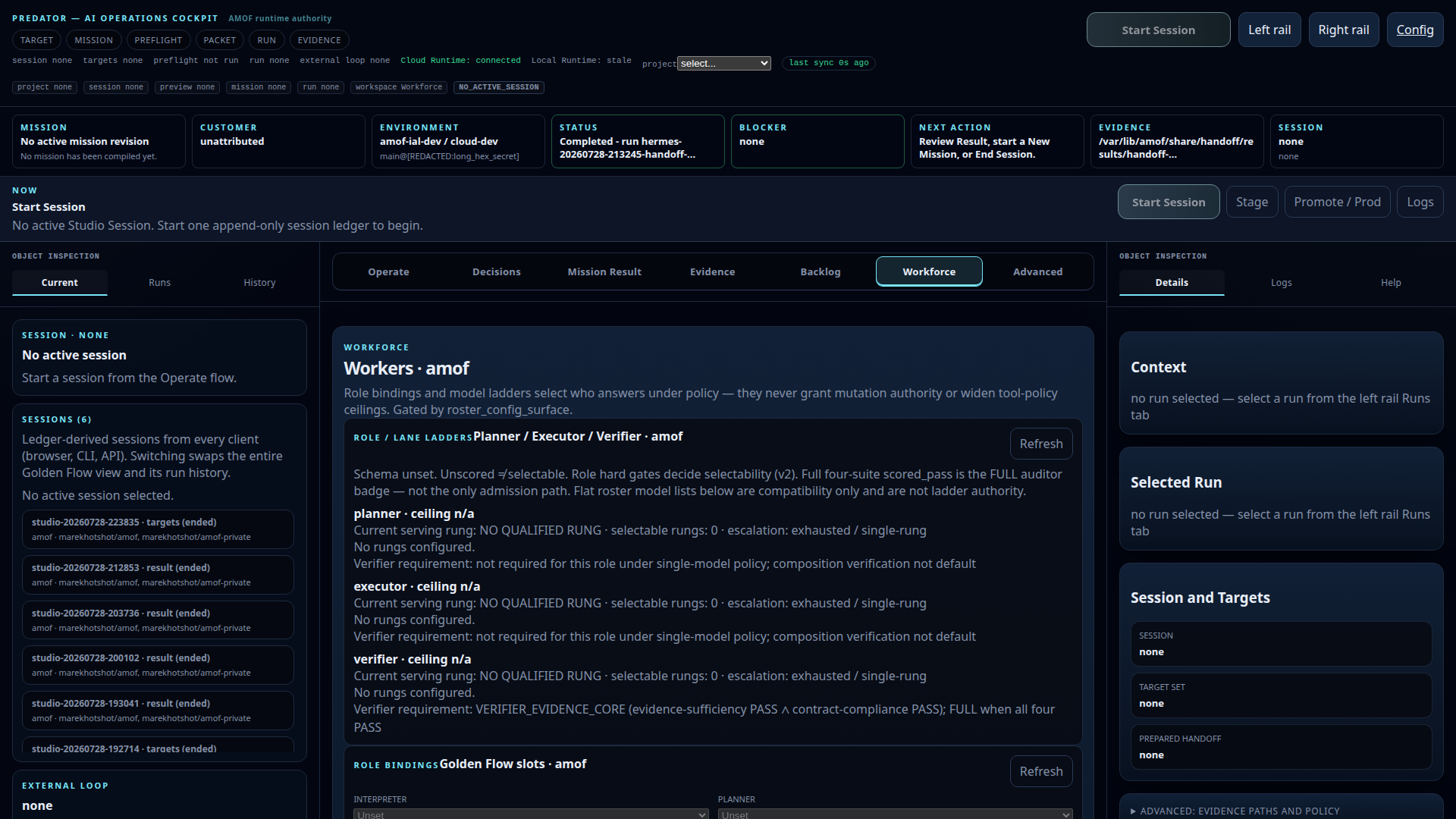Click the EVIDENCE path card
Screen dimensions: 1456x819
click(x=1176, y=141)
